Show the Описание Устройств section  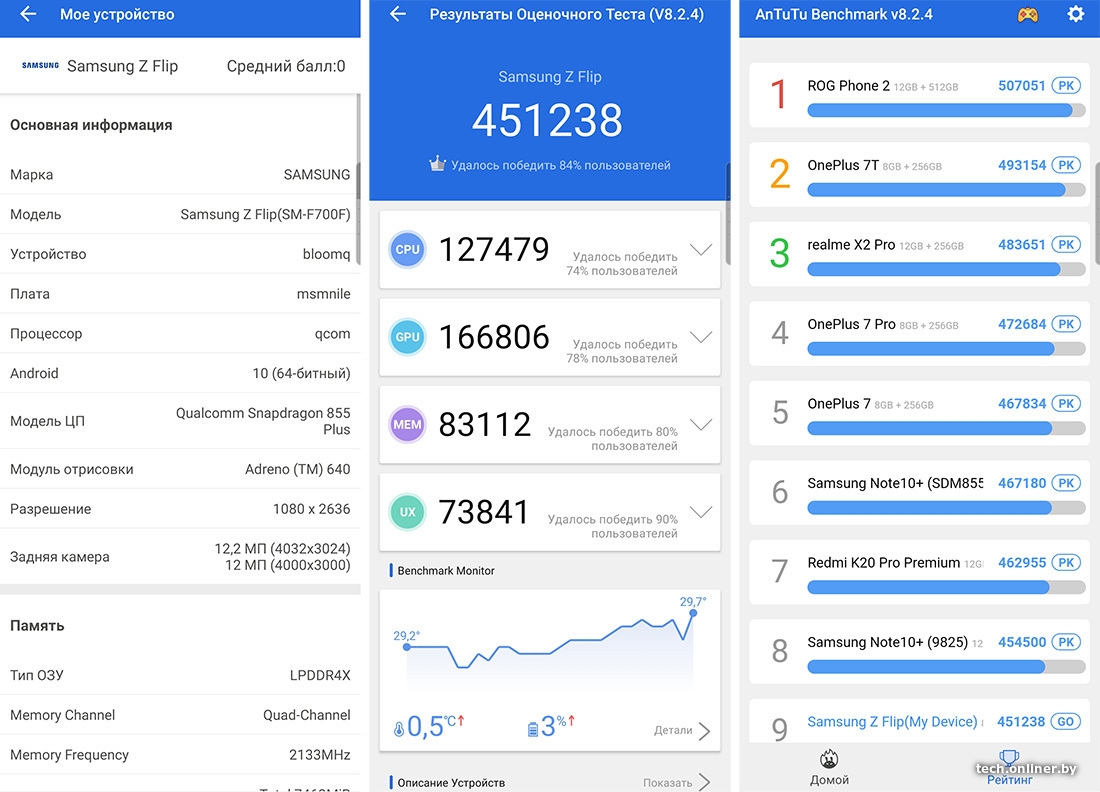pos(677,782)
